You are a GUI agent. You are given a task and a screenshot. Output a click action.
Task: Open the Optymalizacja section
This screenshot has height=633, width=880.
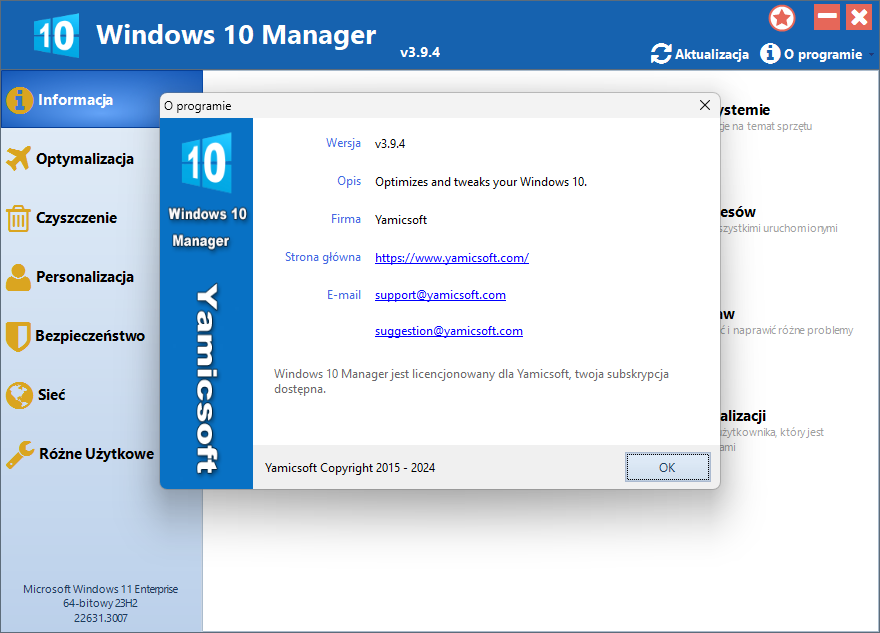[x=80, y=159]
